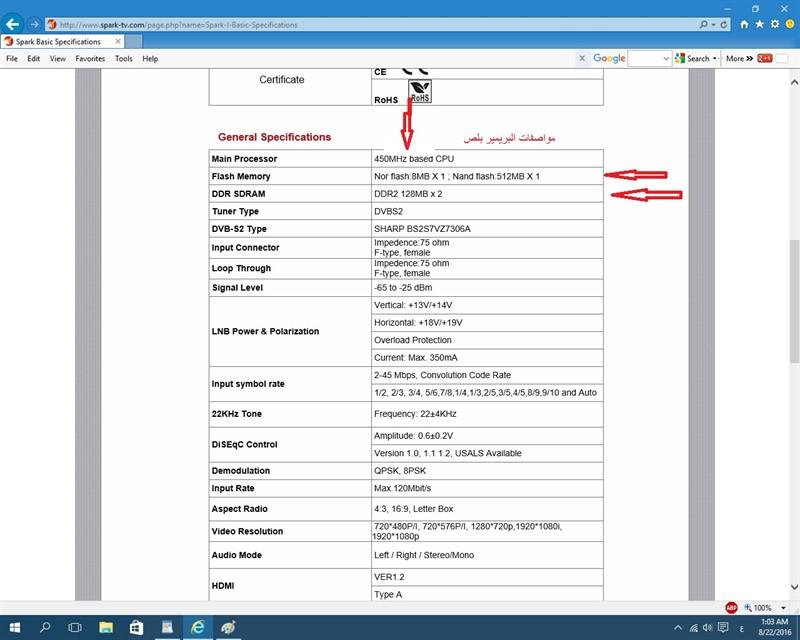The height and width of the screenshot is (640, 800).
Task: Click vertical scrollbar up arrow
Action: 794,82
